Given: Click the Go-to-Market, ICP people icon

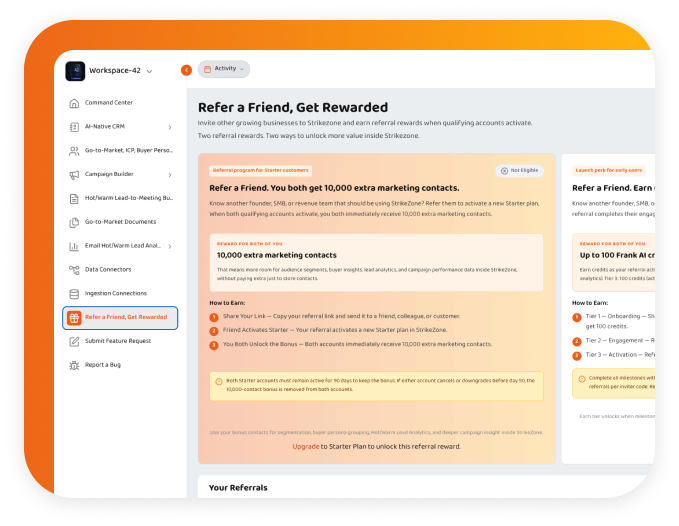Looking at the screenshot, I should [x=74, y=151].
